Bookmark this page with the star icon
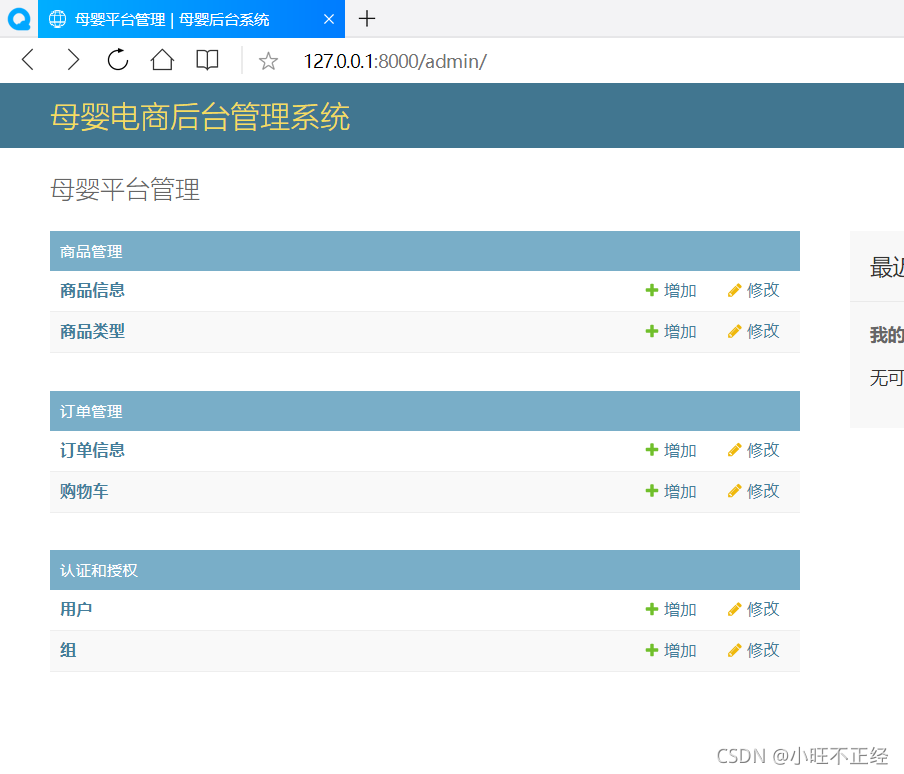 click(x=268, y=61)
